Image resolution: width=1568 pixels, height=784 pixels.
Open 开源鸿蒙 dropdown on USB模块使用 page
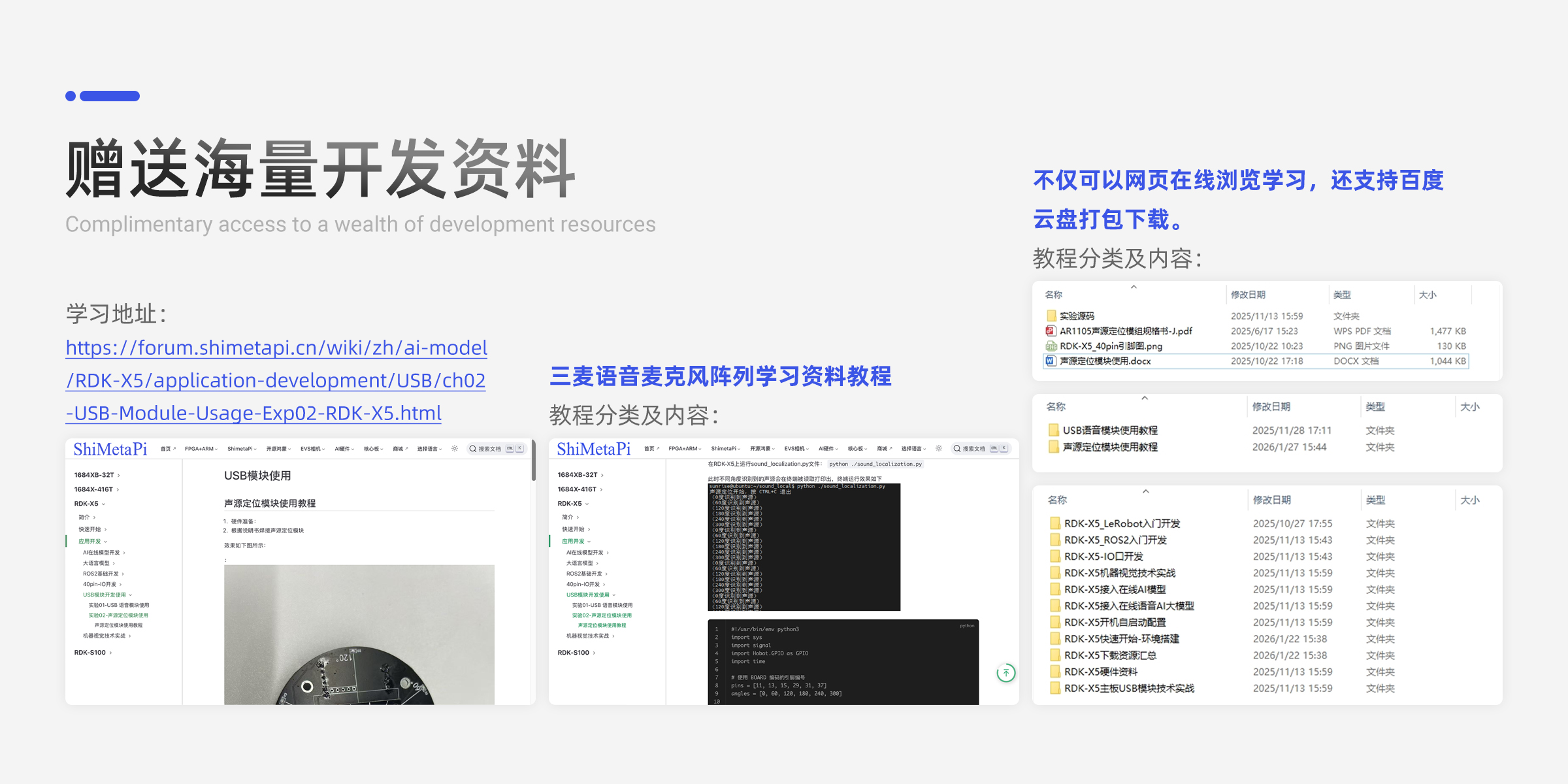(278, 449)
